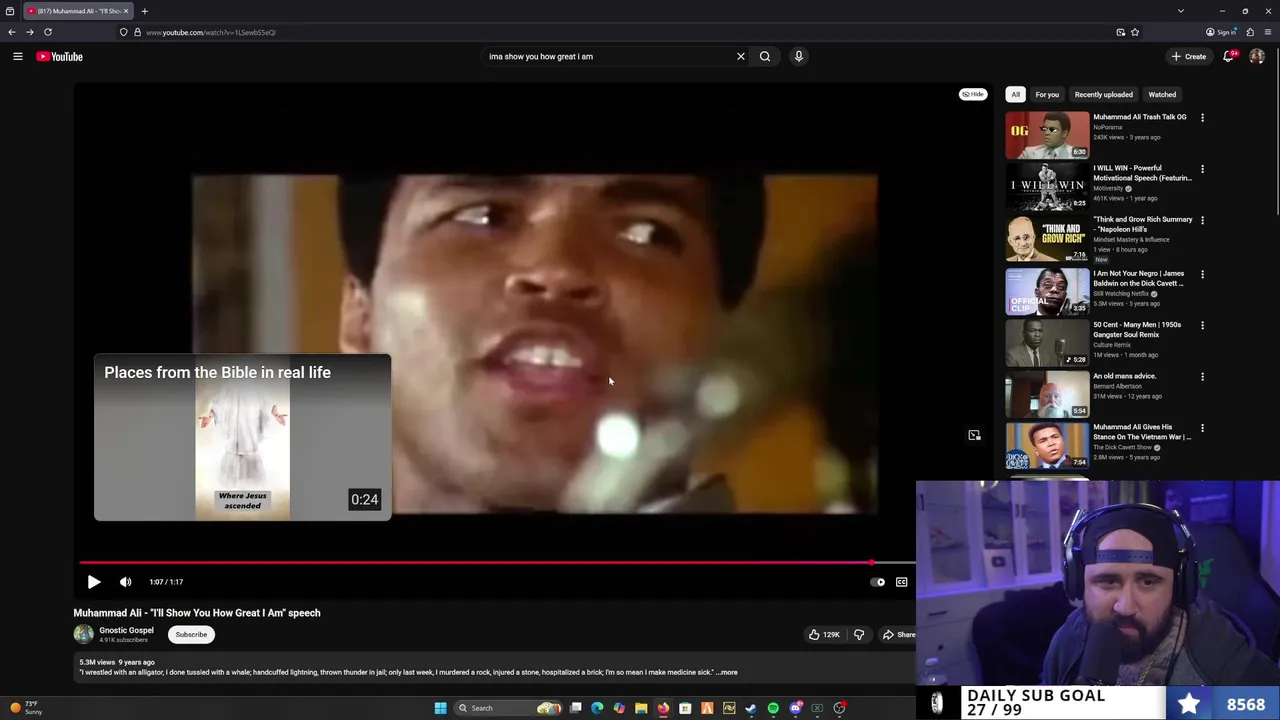Open Gnostic Gospel channel avatar
The height and width of the screenshot is (720, 1280).
(84, 634)
